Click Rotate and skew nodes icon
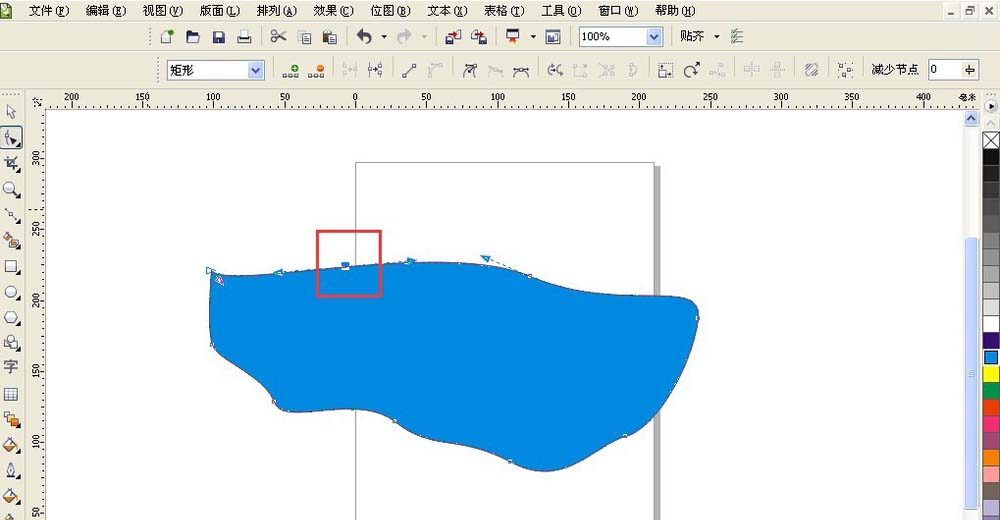1000x520 pixels. pos(691,70)
